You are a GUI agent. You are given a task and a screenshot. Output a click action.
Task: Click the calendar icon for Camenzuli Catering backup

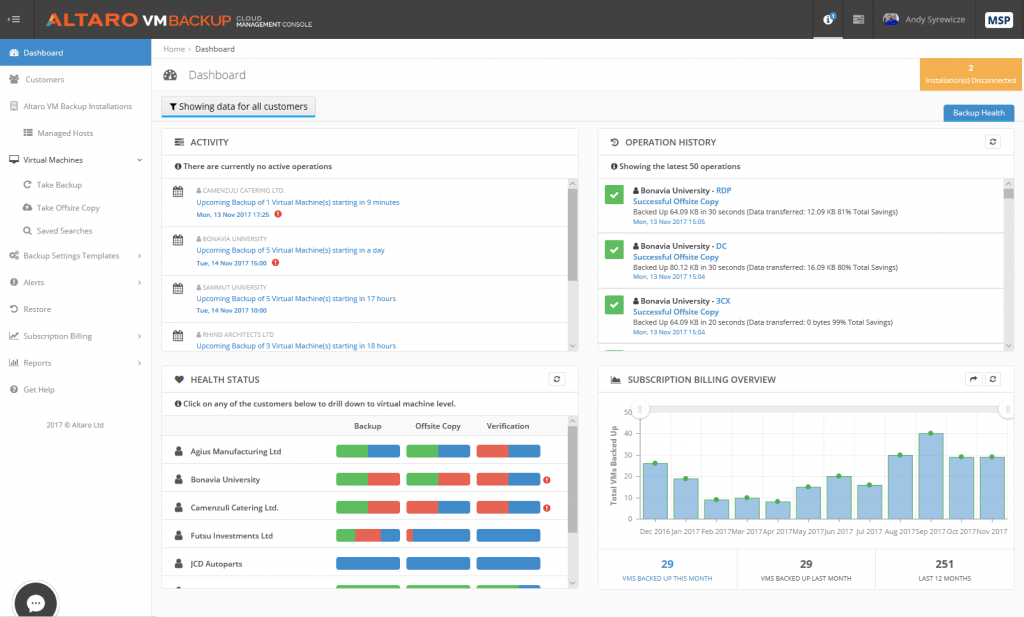[178, 191]
